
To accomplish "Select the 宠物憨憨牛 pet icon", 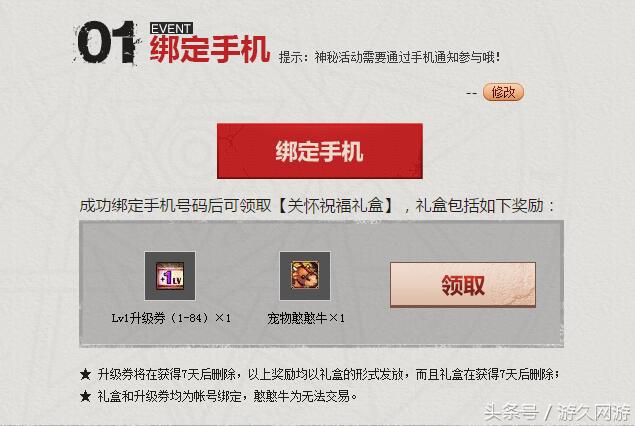I will (305, 276).
